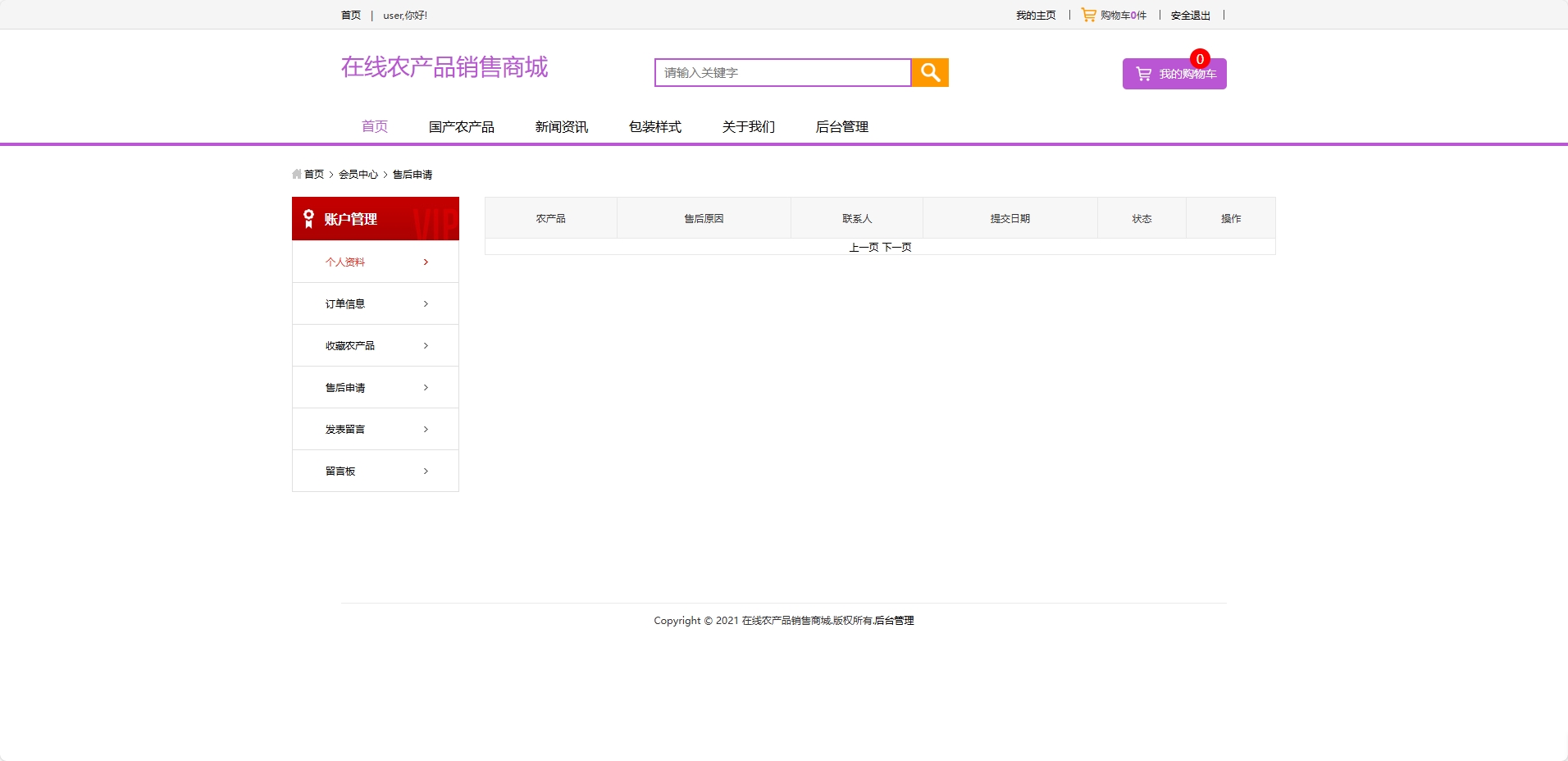Click the home icon in the breadcrumb
This screenshot has width=1568, height=761.
coord(296,174)
